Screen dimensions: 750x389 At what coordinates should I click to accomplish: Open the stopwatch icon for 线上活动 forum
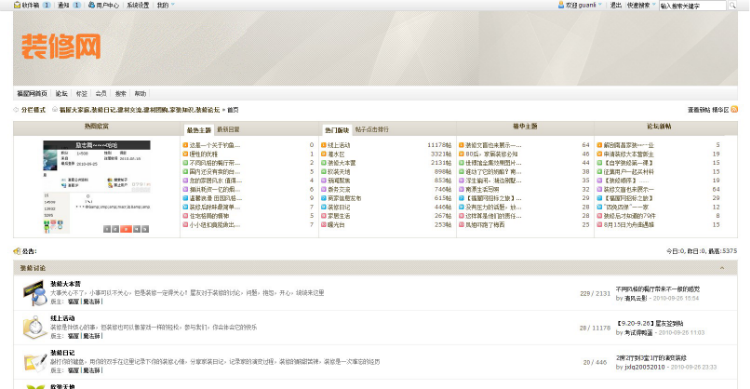(x=35, y=327)
